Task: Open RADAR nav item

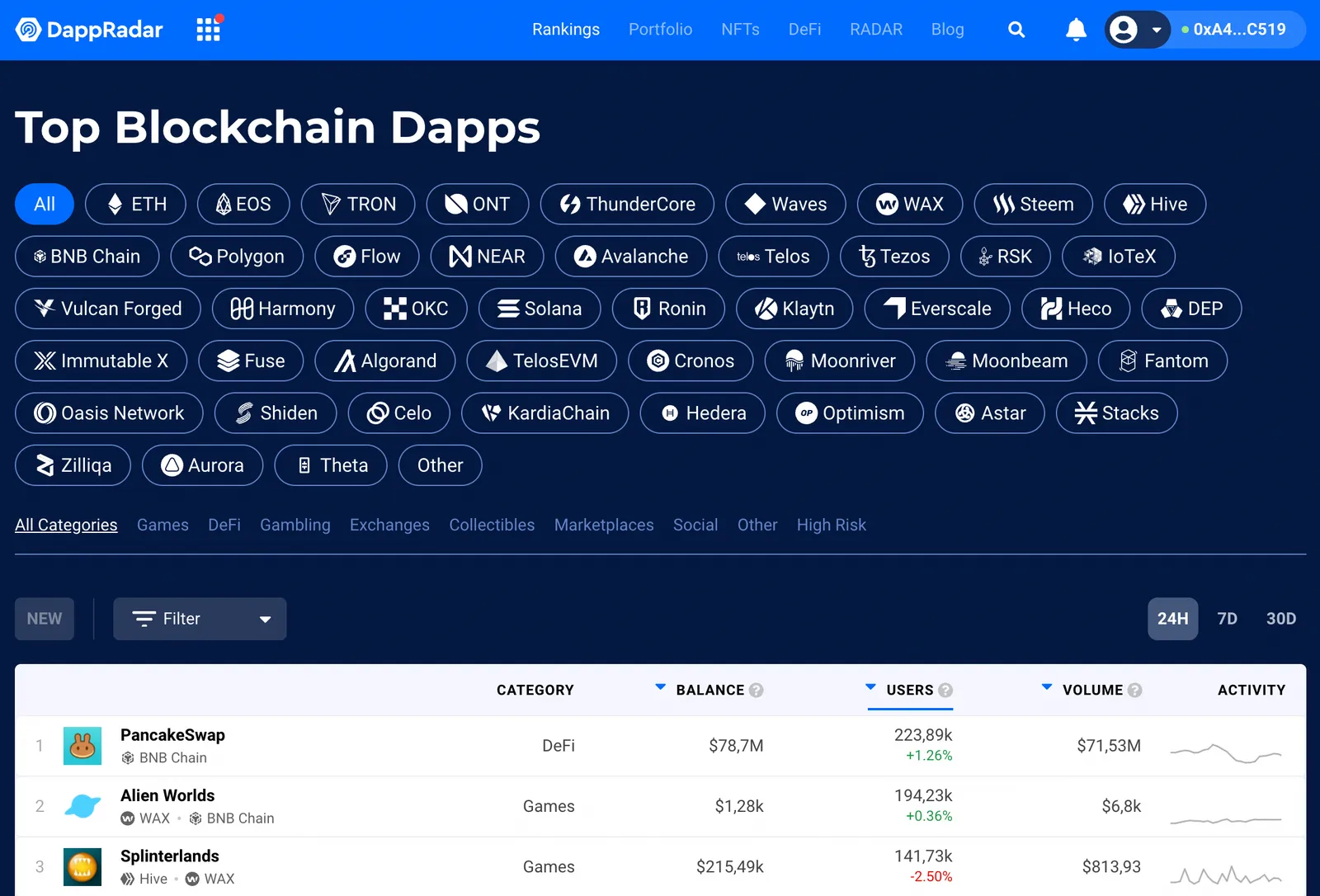Action: point(876,30)
